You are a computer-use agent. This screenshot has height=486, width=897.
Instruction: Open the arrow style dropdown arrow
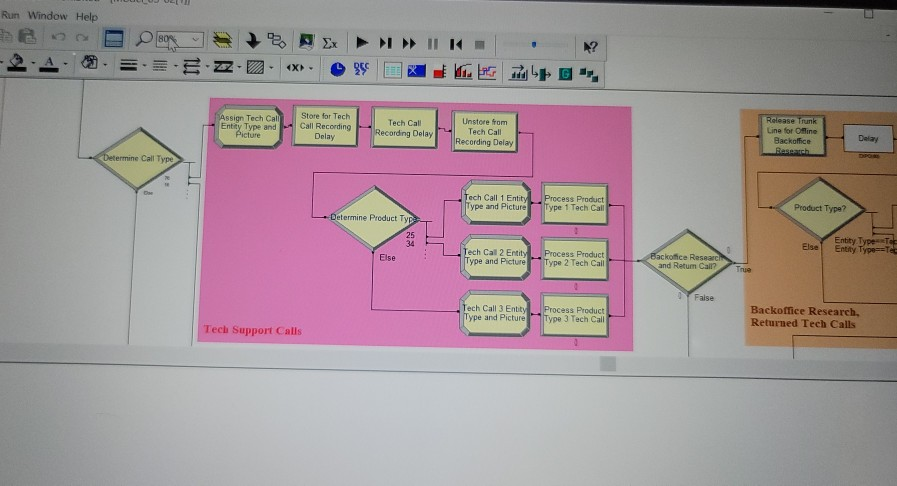[x=207, y=67]
